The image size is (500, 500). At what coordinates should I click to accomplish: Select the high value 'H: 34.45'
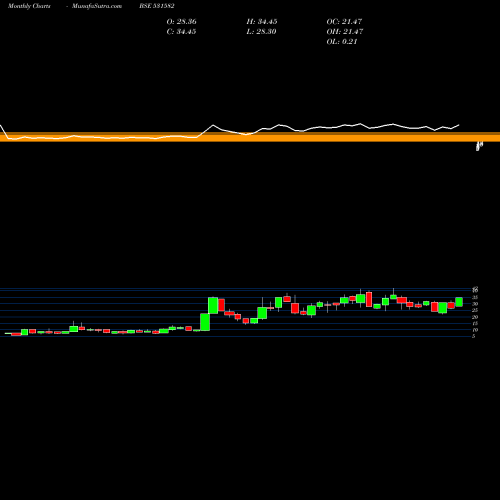[262, 22]
